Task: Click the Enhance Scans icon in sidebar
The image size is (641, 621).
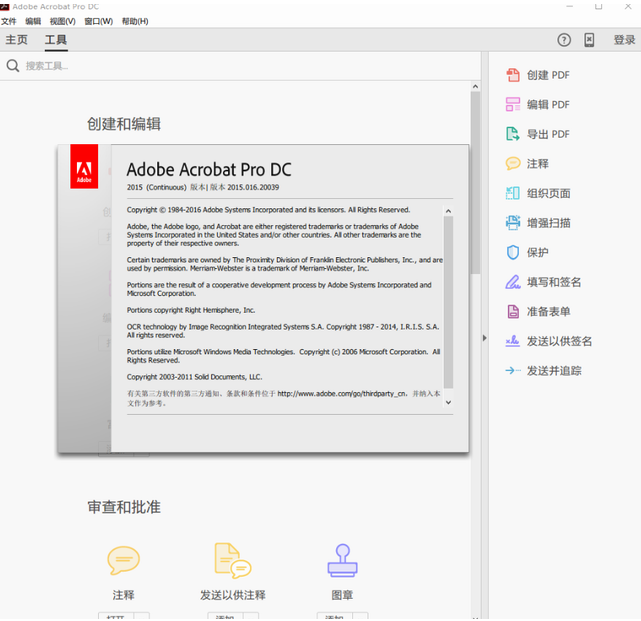Action: pos(513,223)
